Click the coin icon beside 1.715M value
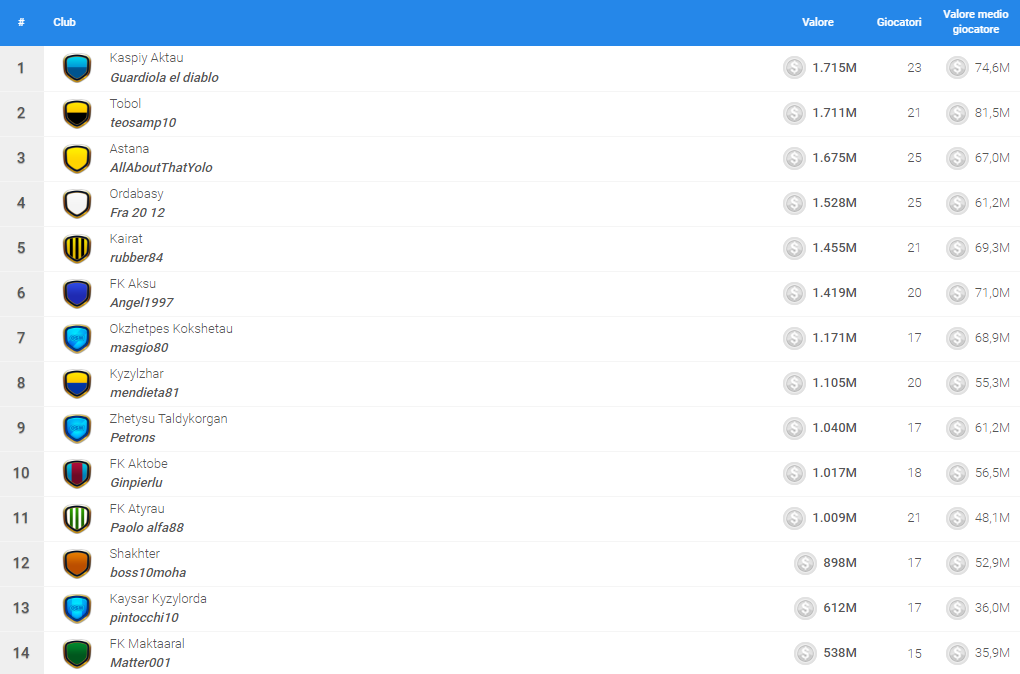Image resolution: width=1020 pixels, height=674 pixels. pyautogui.click(x=794, y=68)
